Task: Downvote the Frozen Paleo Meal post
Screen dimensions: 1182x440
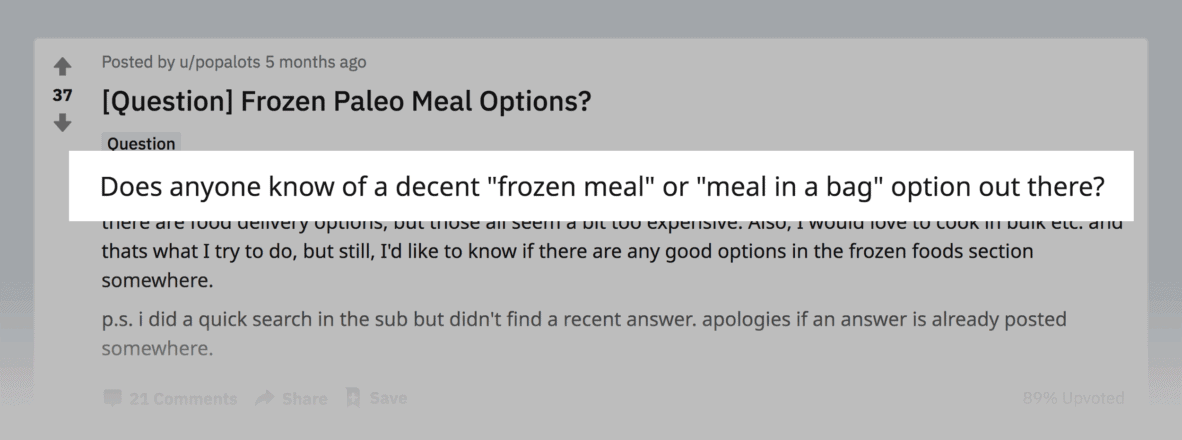Action: (x=63, y=122)
